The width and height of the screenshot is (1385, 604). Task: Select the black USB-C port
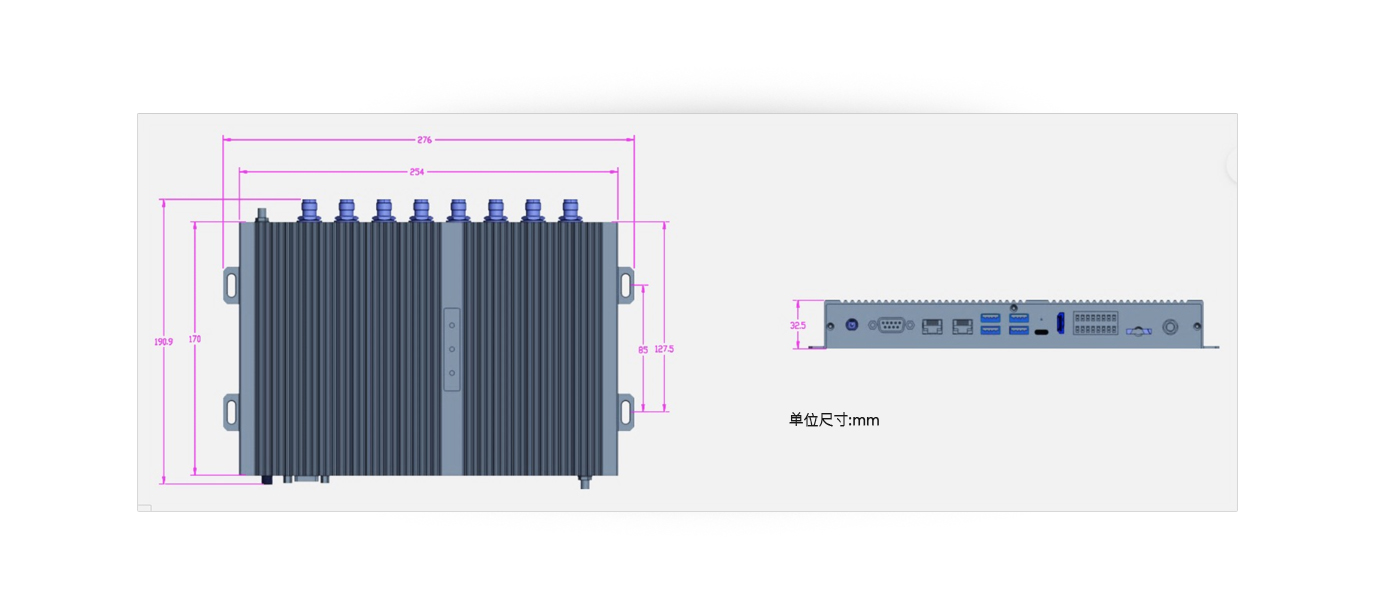pos(1041,331)
